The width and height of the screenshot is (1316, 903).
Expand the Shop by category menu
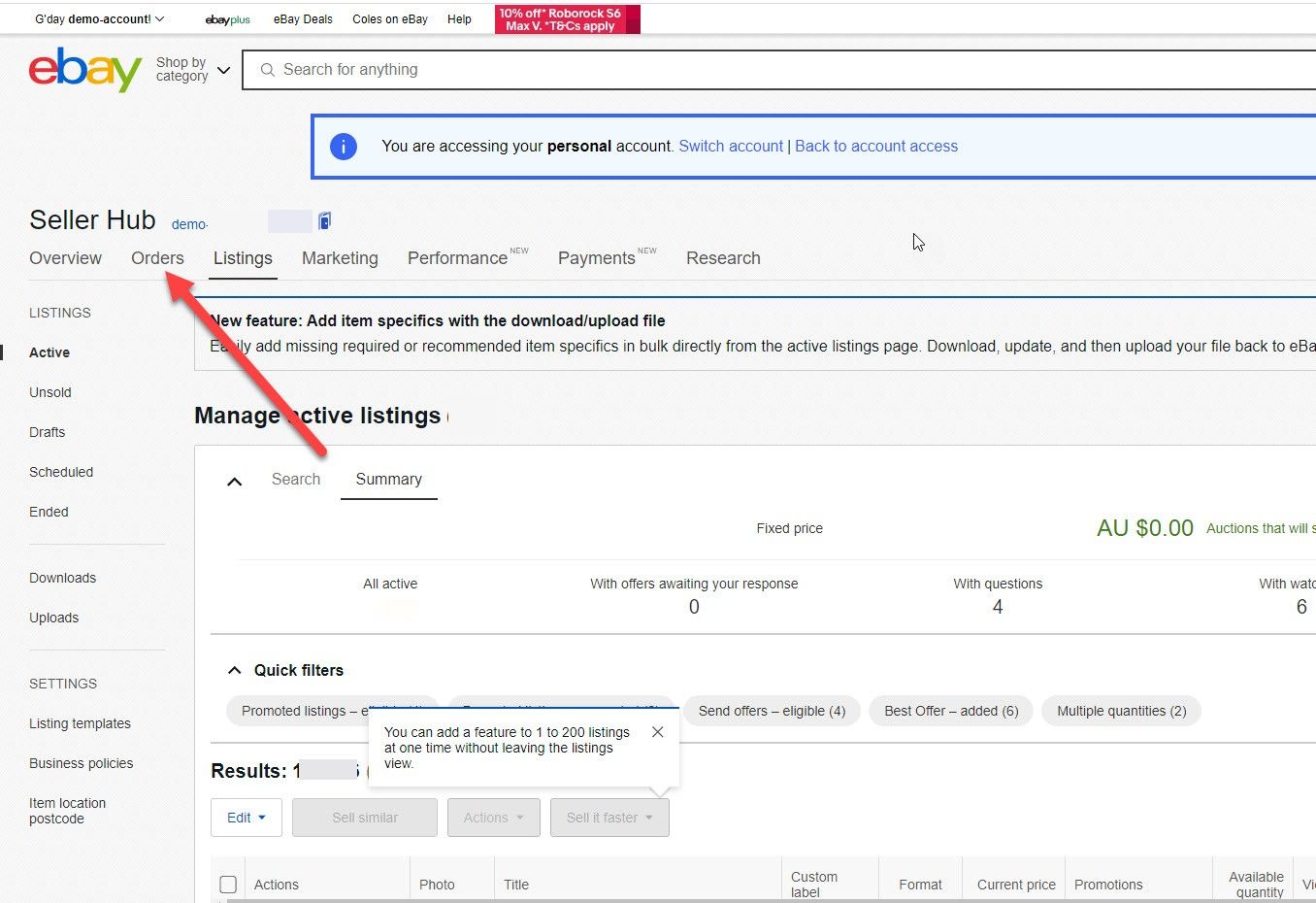(x=193, y=70)
